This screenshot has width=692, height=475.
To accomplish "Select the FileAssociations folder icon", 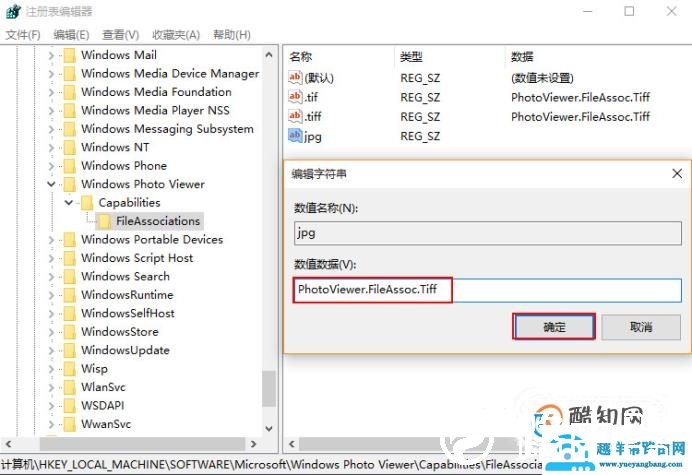I will [x=105, y=221].
